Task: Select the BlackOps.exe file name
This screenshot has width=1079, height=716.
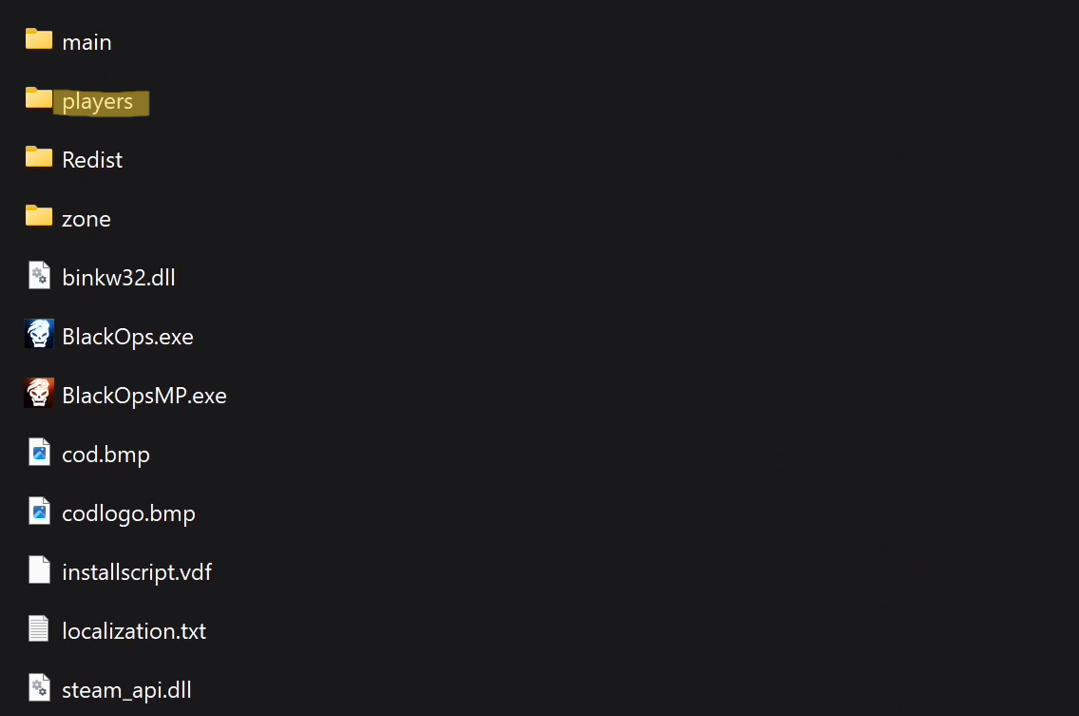Action: pyautogui.click(x=127, y=337)
